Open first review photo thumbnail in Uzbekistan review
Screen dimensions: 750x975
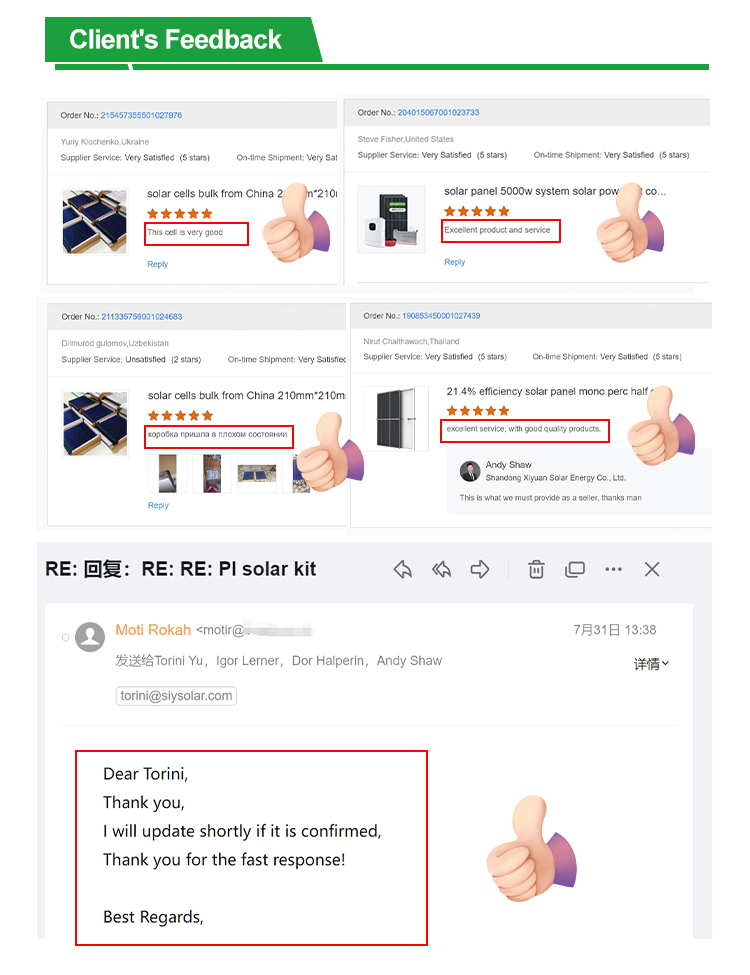(167, 474)
